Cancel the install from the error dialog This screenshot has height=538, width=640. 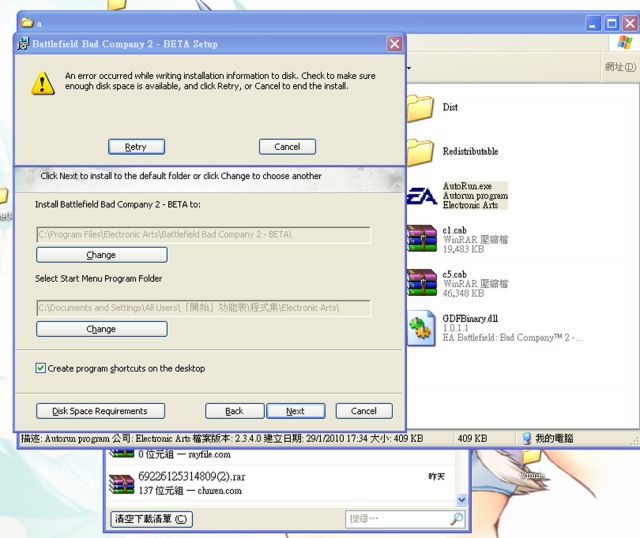[287, 147]
